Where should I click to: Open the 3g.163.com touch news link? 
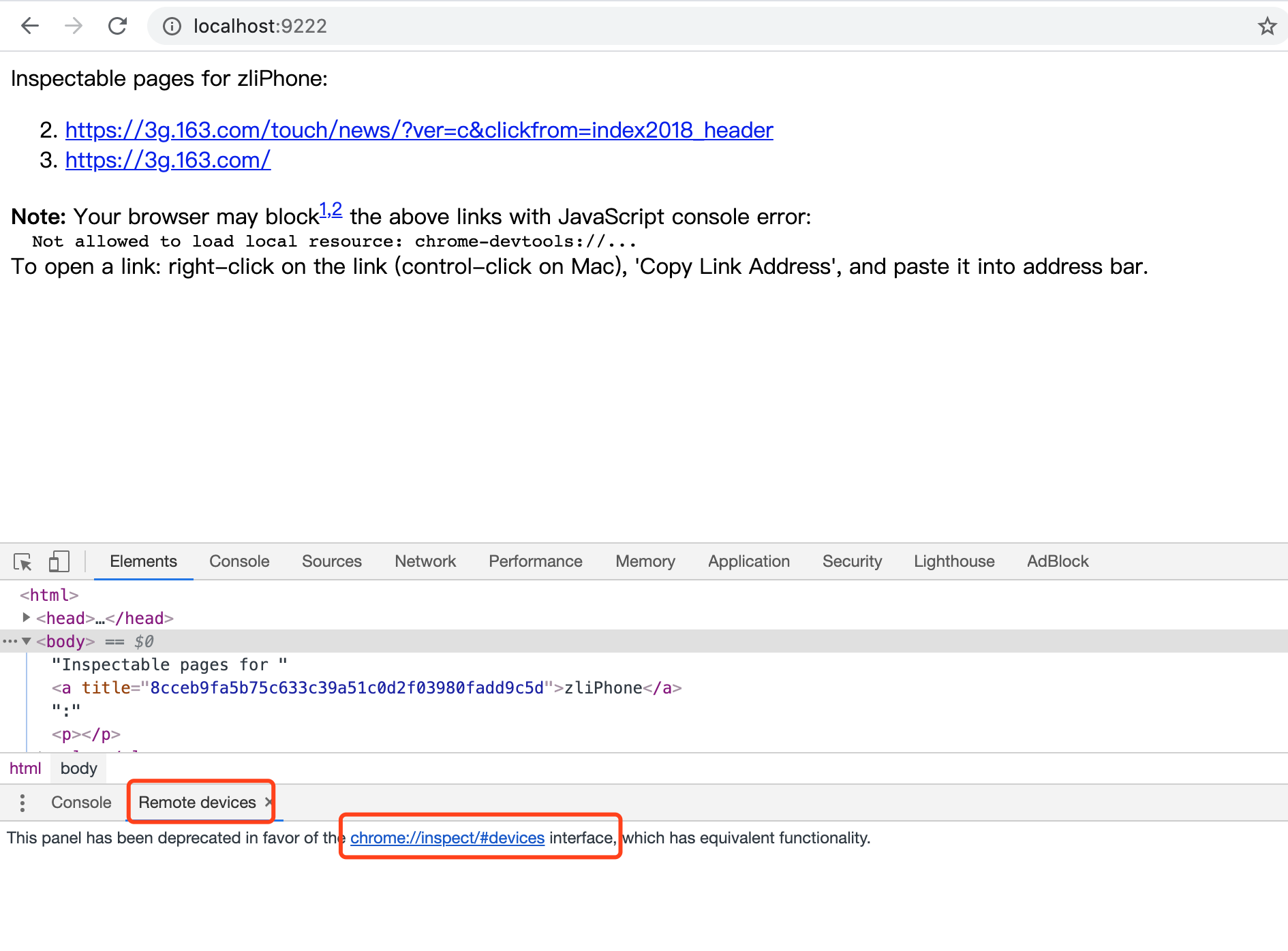[x=419, y=129]
